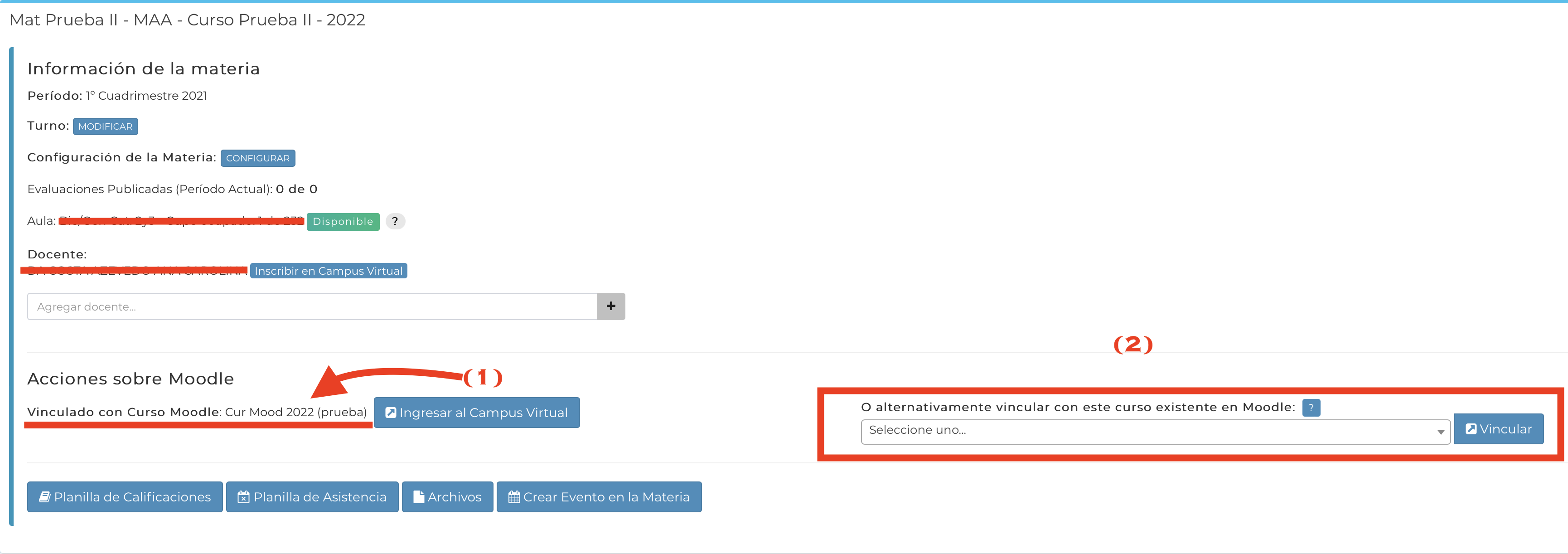Open Planilla de Calificaciones
This screenshot has height=554, width=1568.
[x=131, y=497]
